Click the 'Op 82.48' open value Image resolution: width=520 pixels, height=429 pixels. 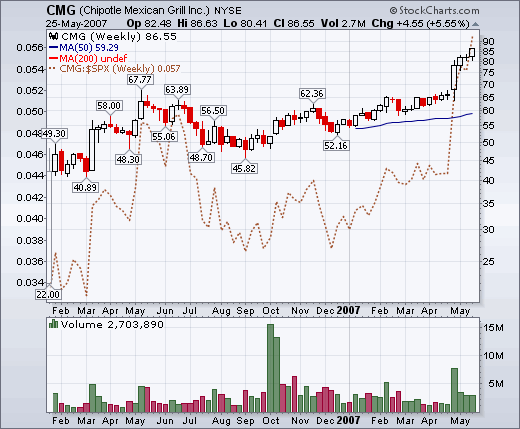[149, 24]
